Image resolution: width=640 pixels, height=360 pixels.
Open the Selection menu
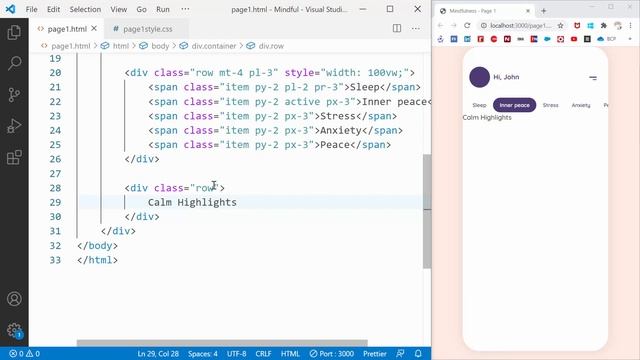(85, 9)
